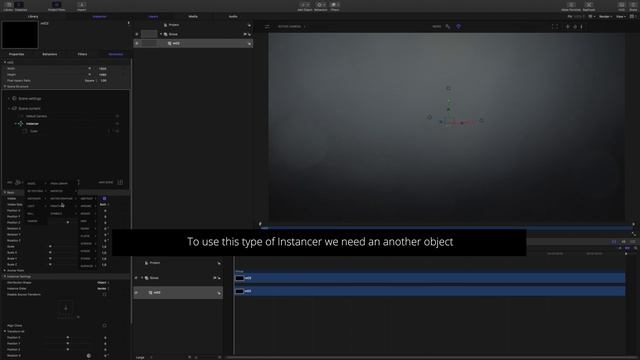
Task: Collapse the Instancer Settings section
Action: 4,276
